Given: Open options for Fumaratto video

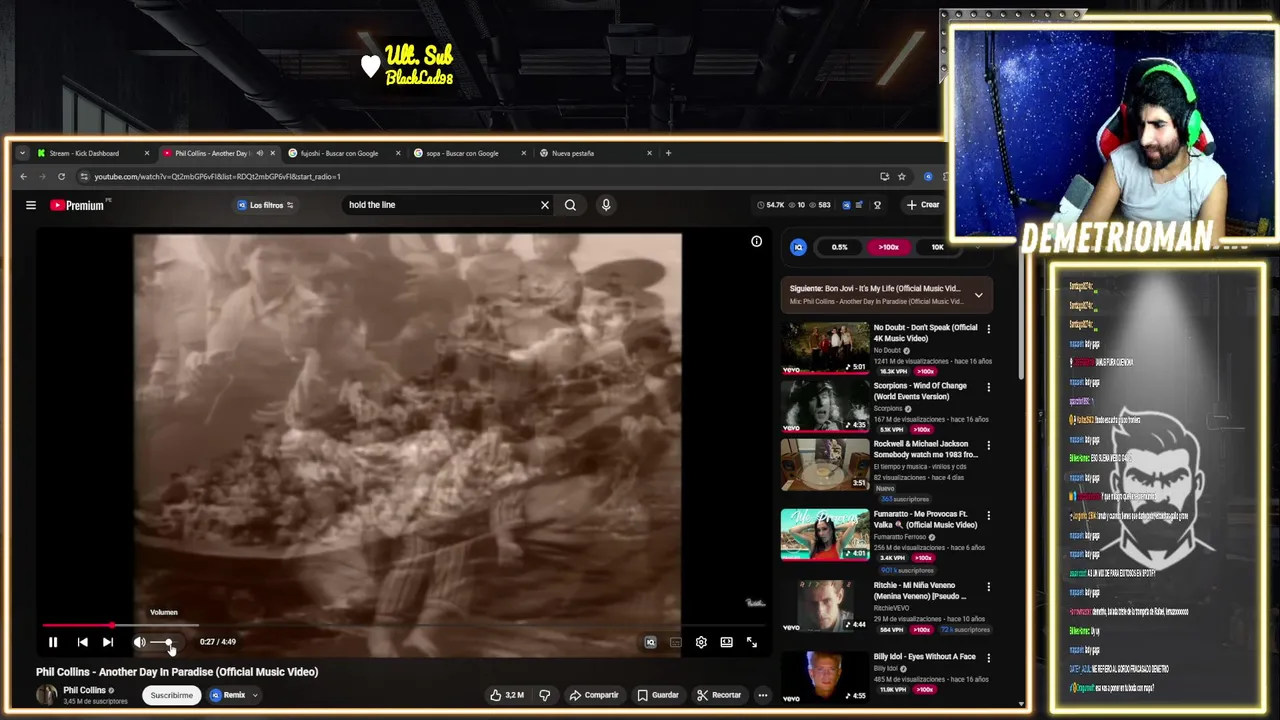Looking at the screenshot, I should (988, 516).
